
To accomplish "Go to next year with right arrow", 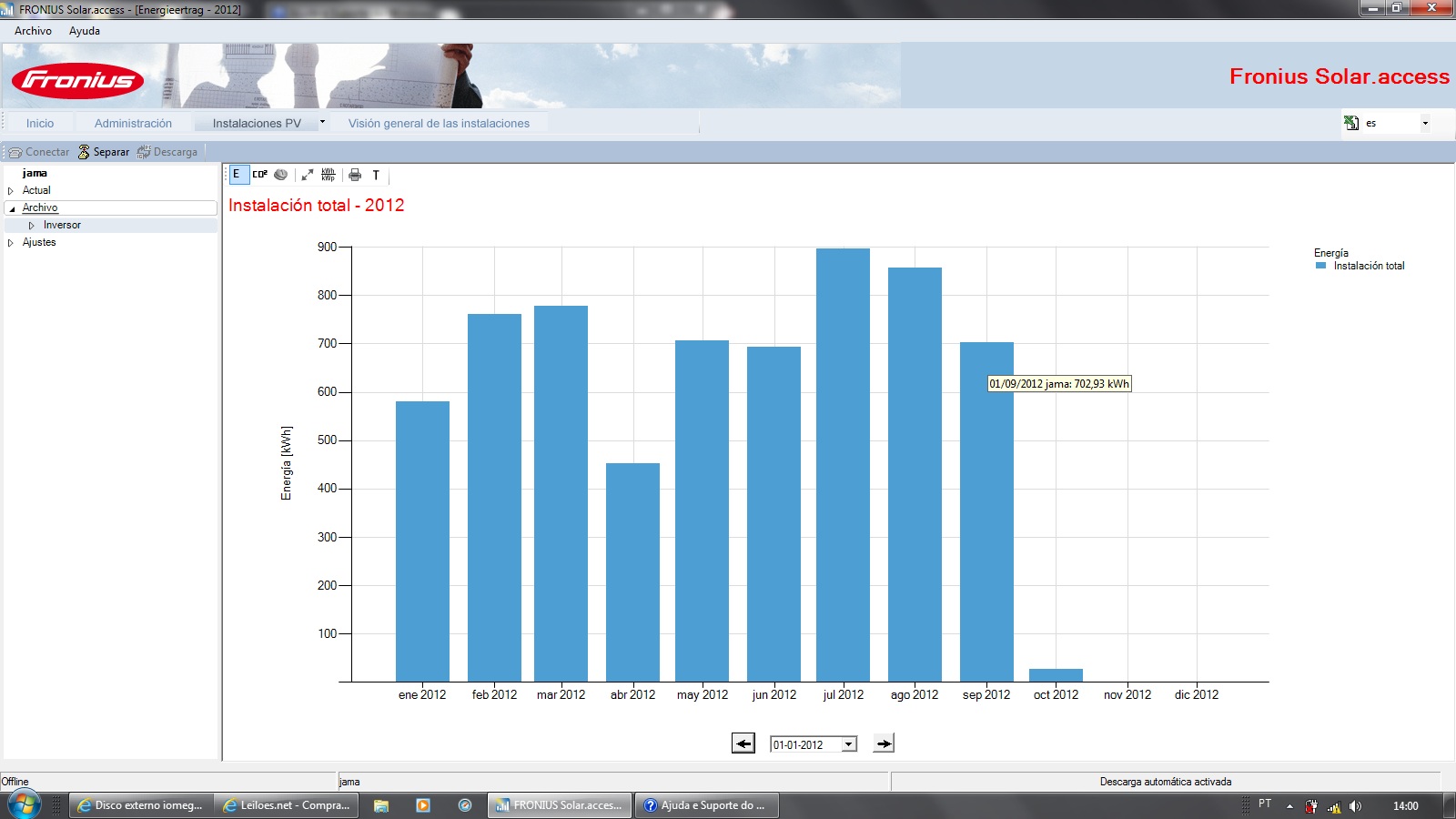I will pos(884,743).
